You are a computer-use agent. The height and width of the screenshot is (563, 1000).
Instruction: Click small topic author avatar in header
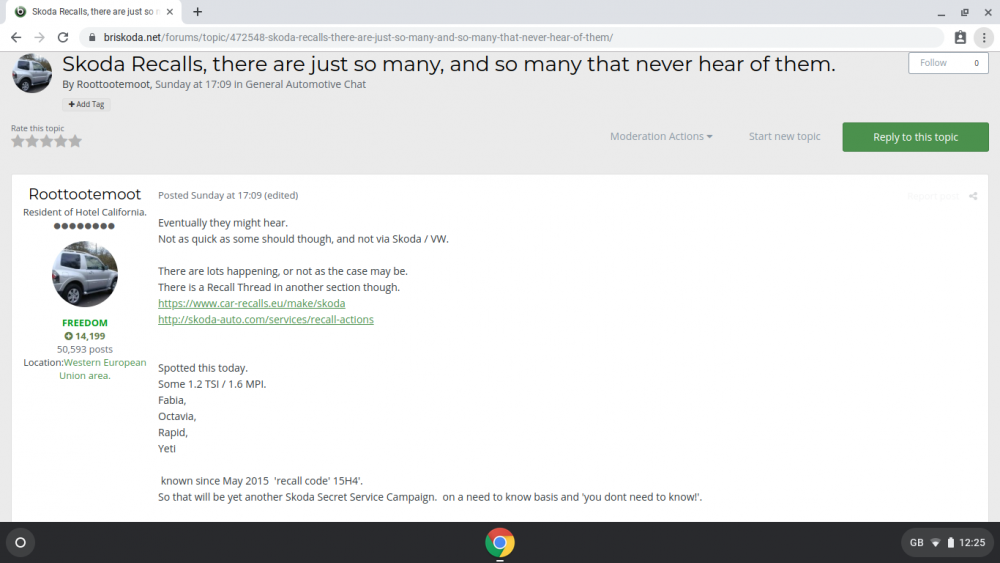pyautogui.click(x=32, y=73)
